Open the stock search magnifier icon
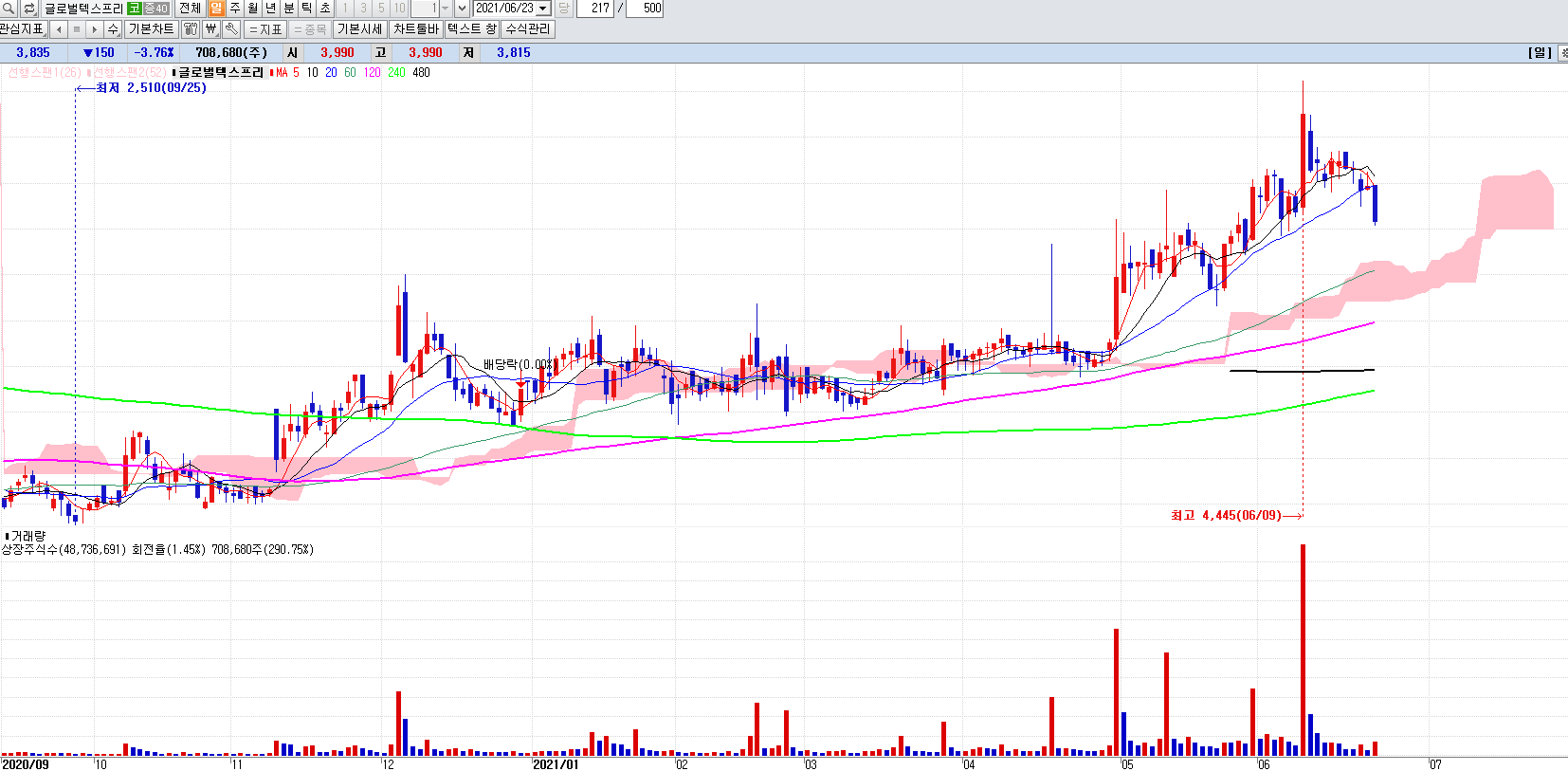 click(9, 9)
